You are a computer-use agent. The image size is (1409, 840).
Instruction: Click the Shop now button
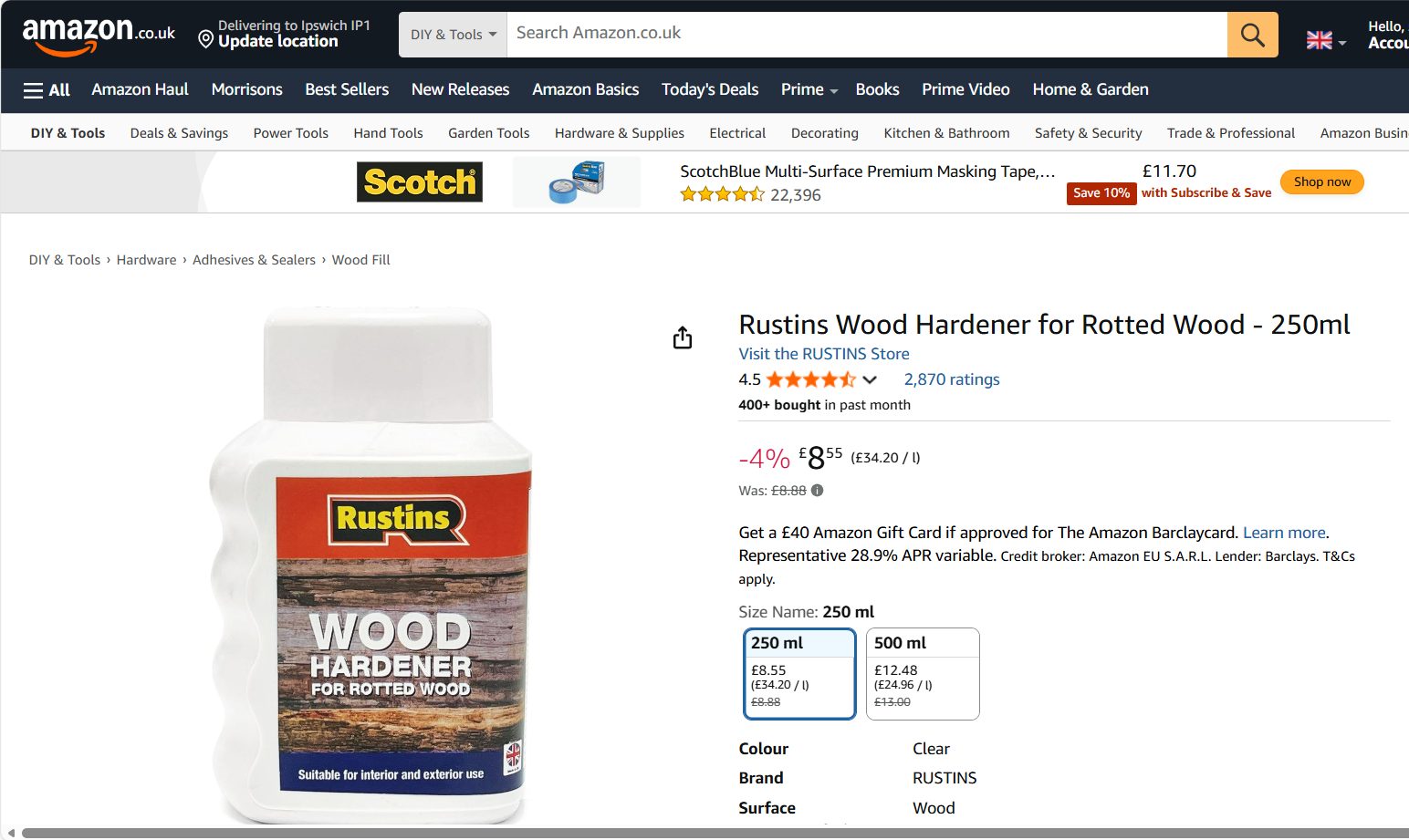[1321, 181]
